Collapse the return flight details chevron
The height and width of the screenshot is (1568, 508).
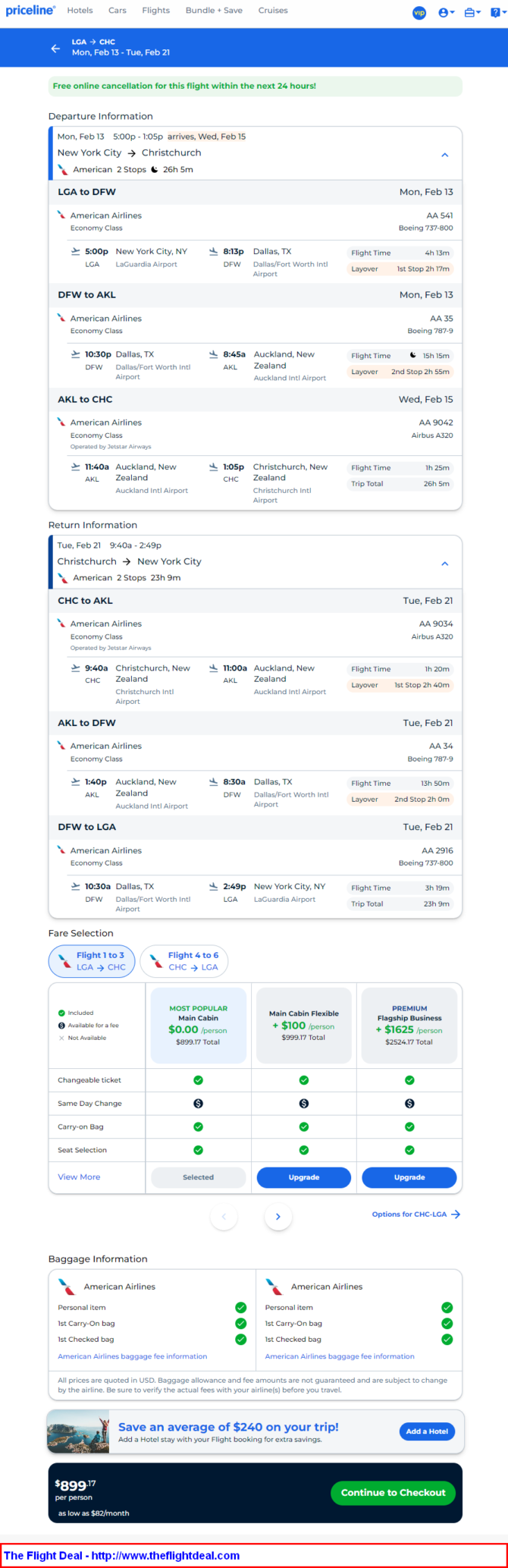[x=445, y=564]
